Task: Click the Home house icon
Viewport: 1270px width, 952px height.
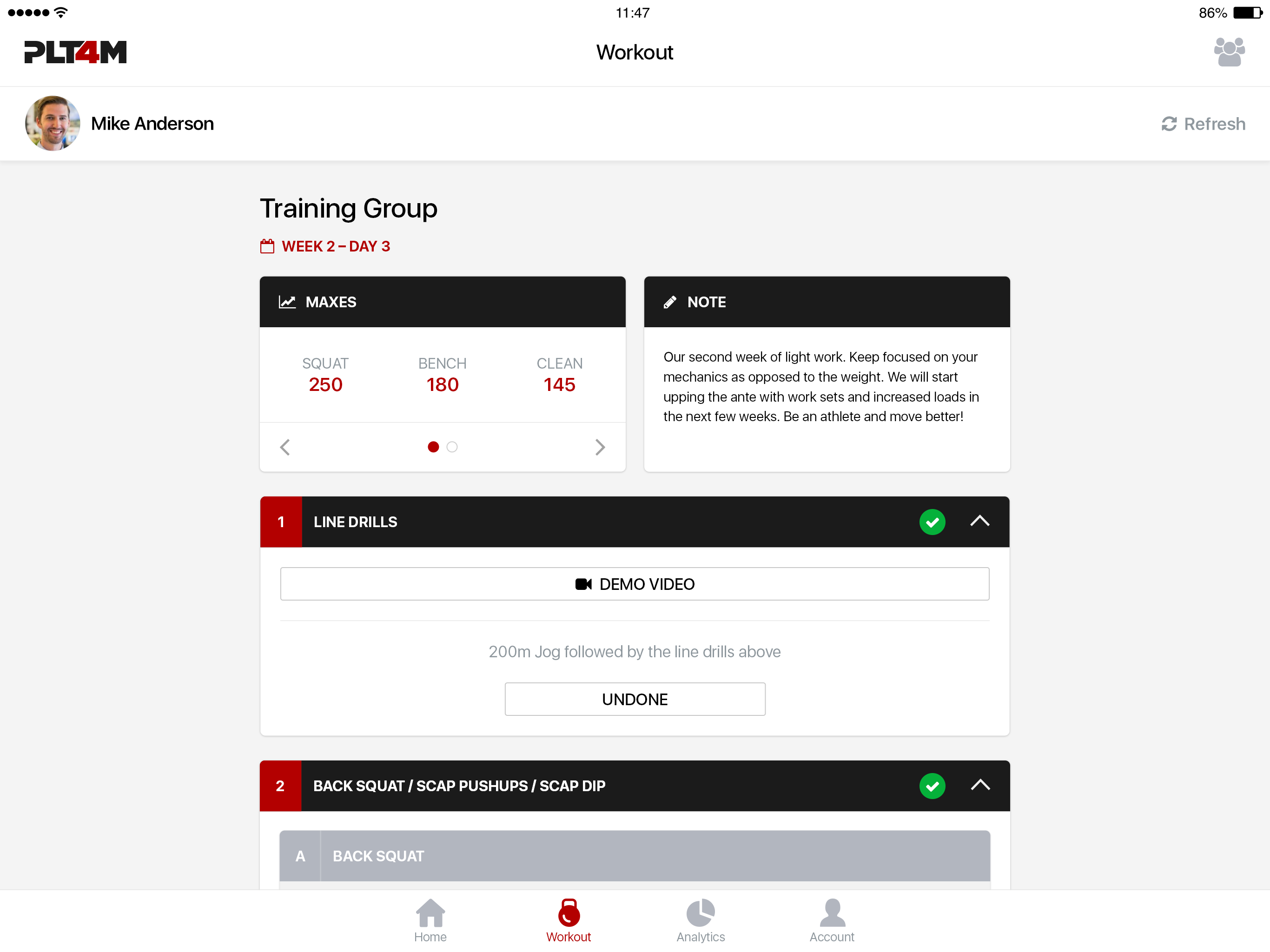Action: pyautogui.click(x=430, y=913)
